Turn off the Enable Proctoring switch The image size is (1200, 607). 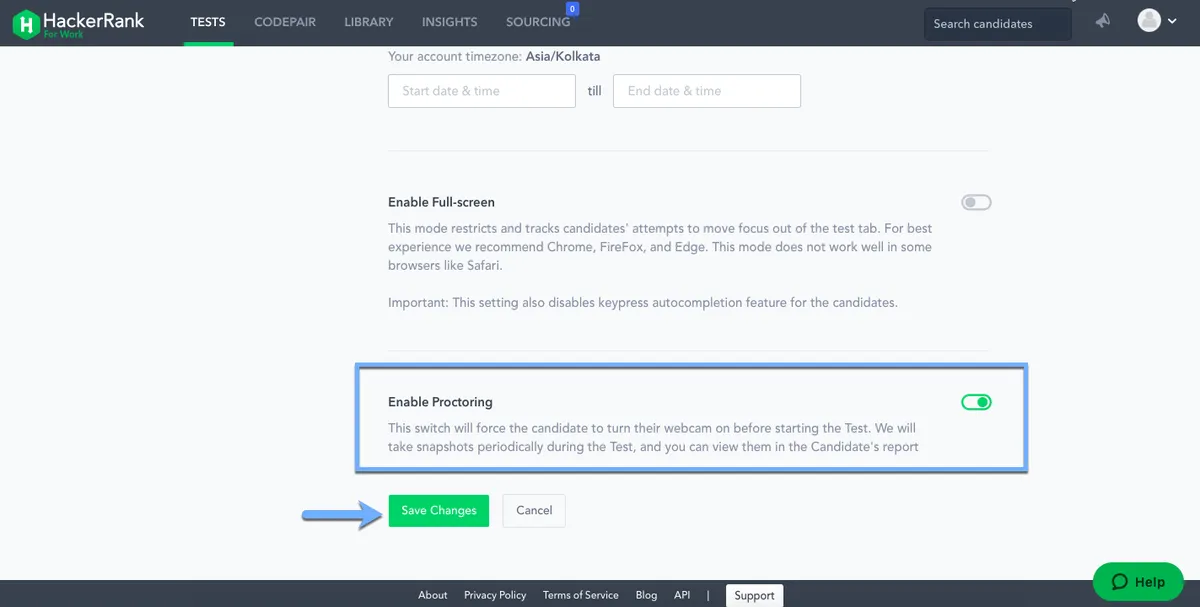[976, 402]
